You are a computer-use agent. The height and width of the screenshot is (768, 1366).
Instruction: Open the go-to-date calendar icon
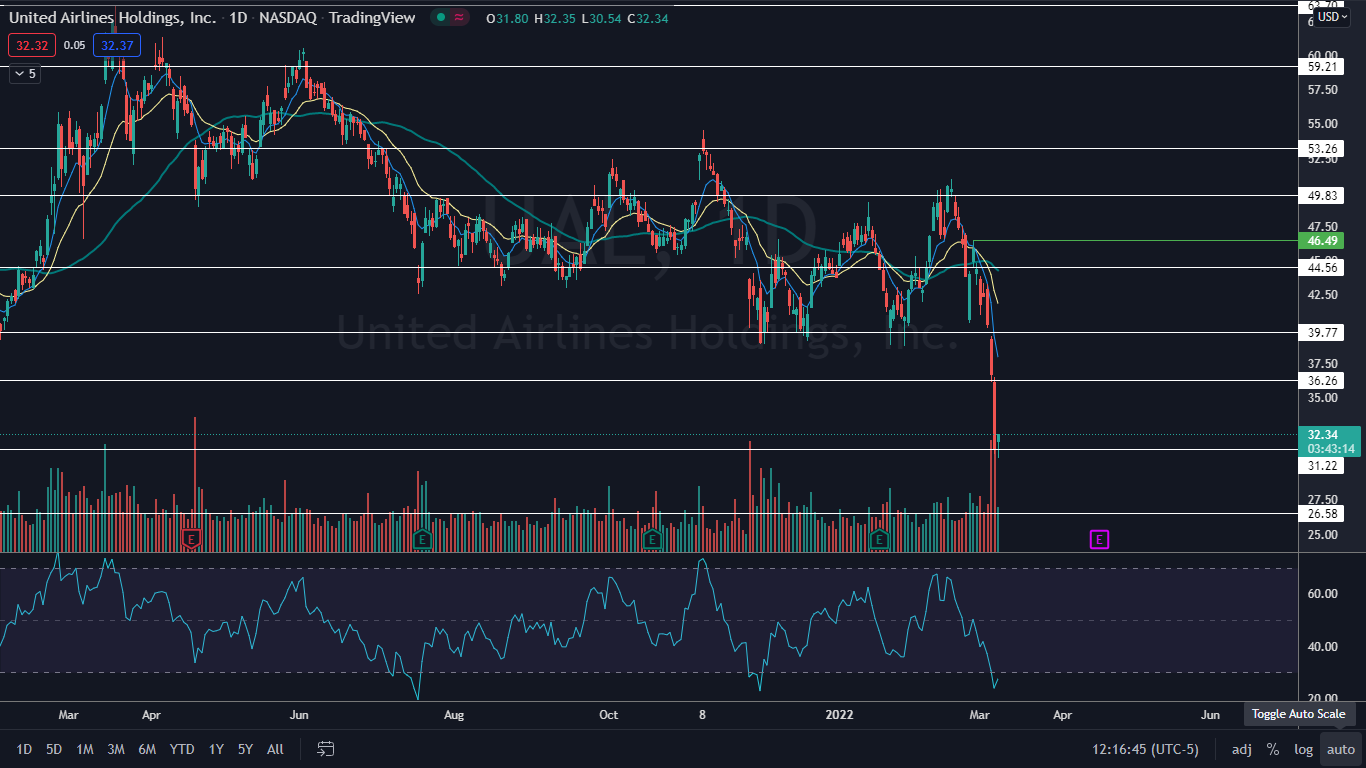(326, 749)
